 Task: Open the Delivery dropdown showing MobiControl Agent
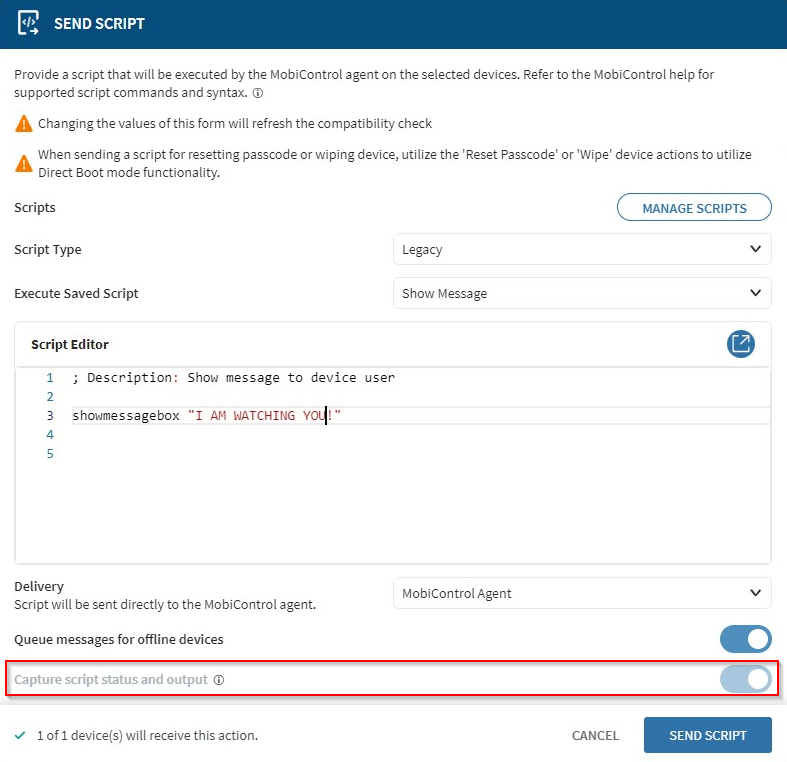pyautogui.click(x=581, y=593)
